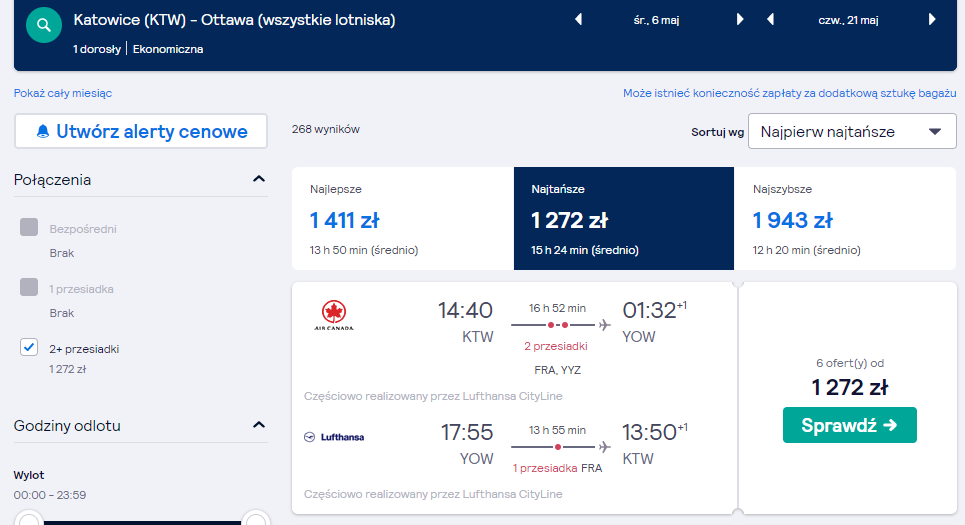Toggle the Bezpośredni checkbox

(29, 227)
